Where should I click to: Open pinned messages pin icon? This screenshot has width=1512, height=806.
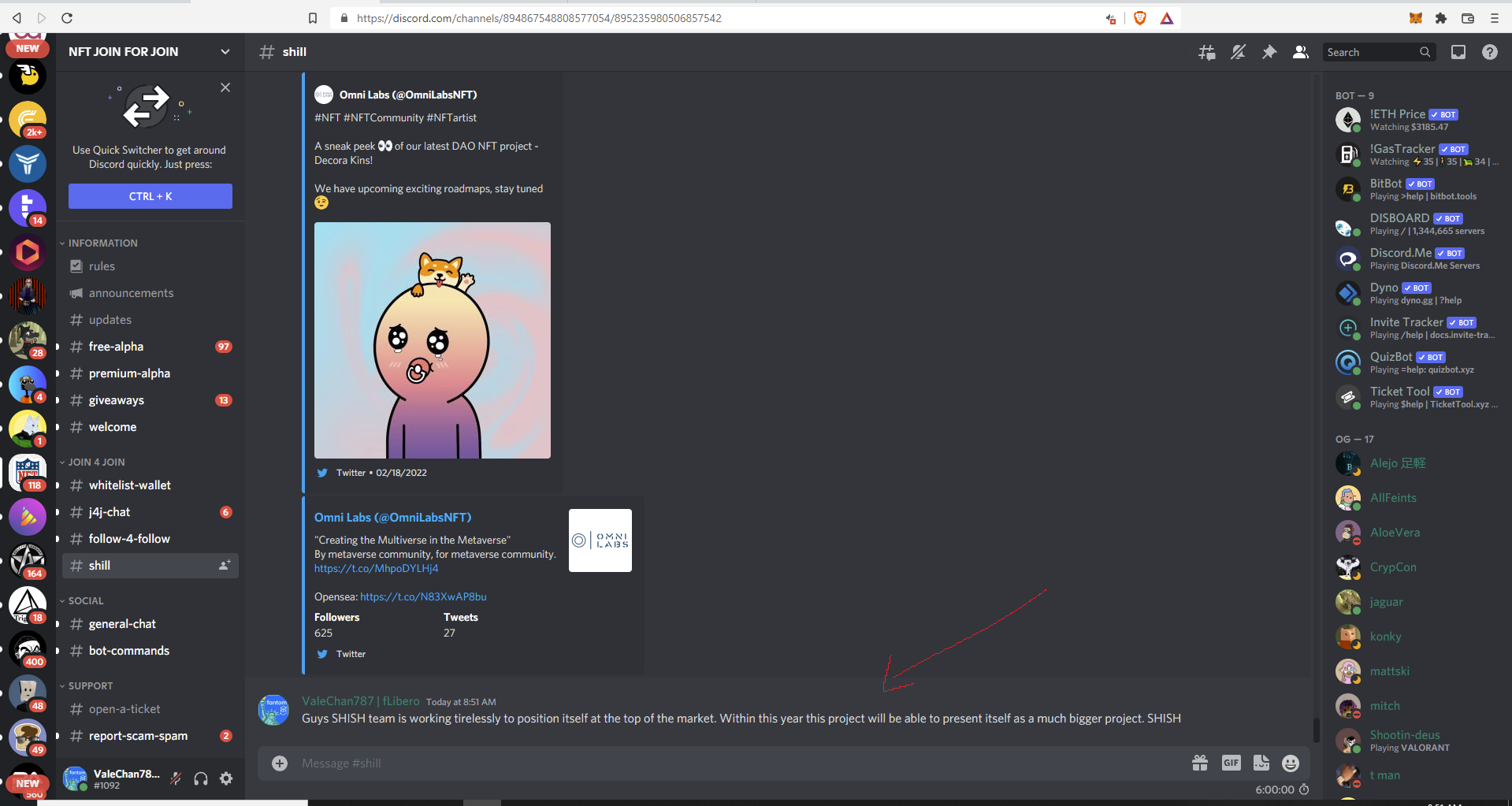tap(1269, 52)
